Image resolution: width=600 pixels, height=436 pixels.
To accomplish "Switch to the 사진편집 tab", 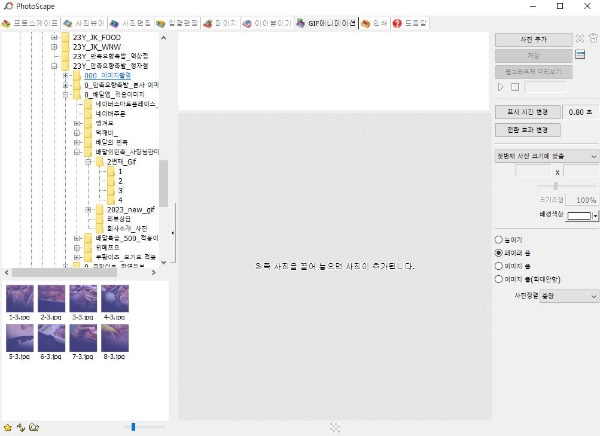I will 131,23.
